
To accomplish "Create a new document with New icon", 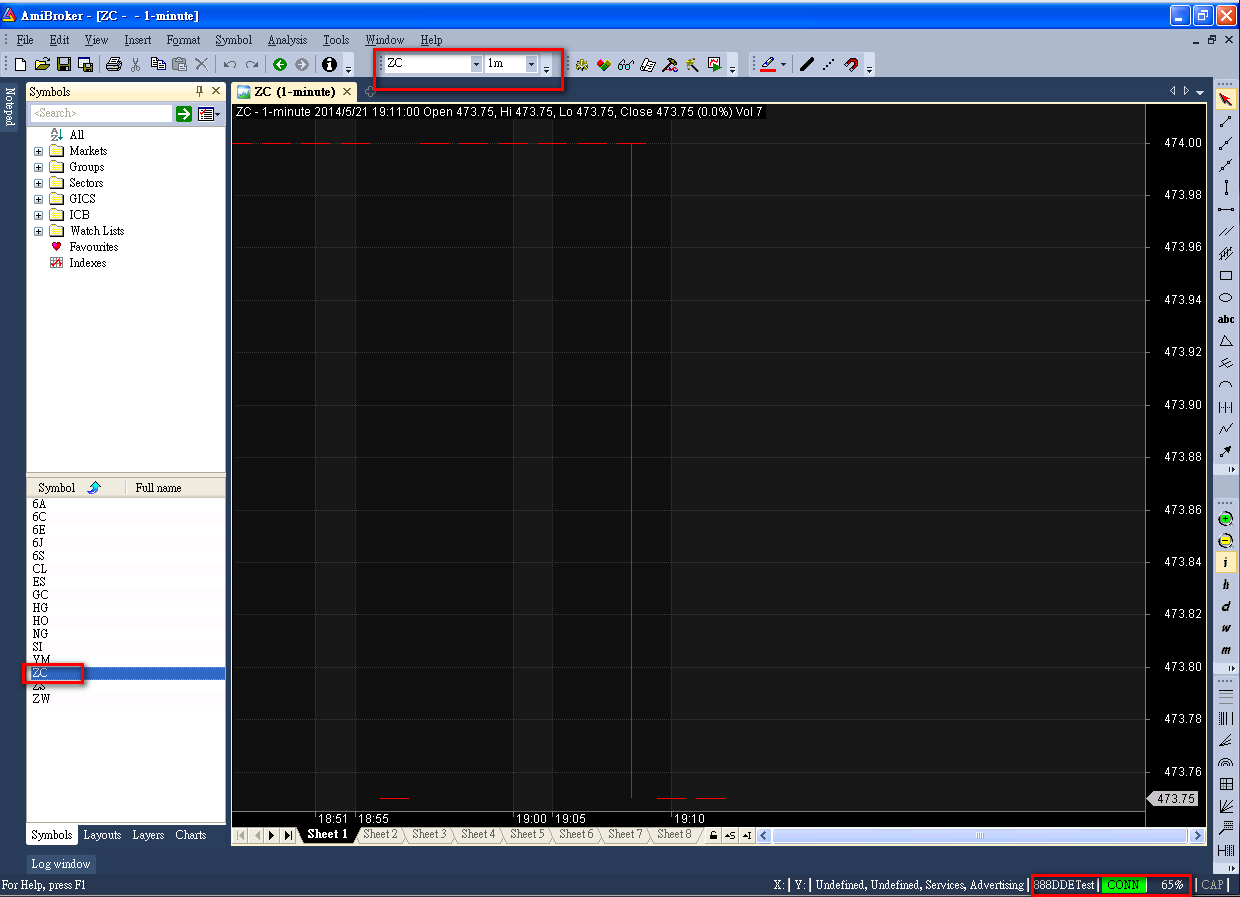I will click(20, 64).
